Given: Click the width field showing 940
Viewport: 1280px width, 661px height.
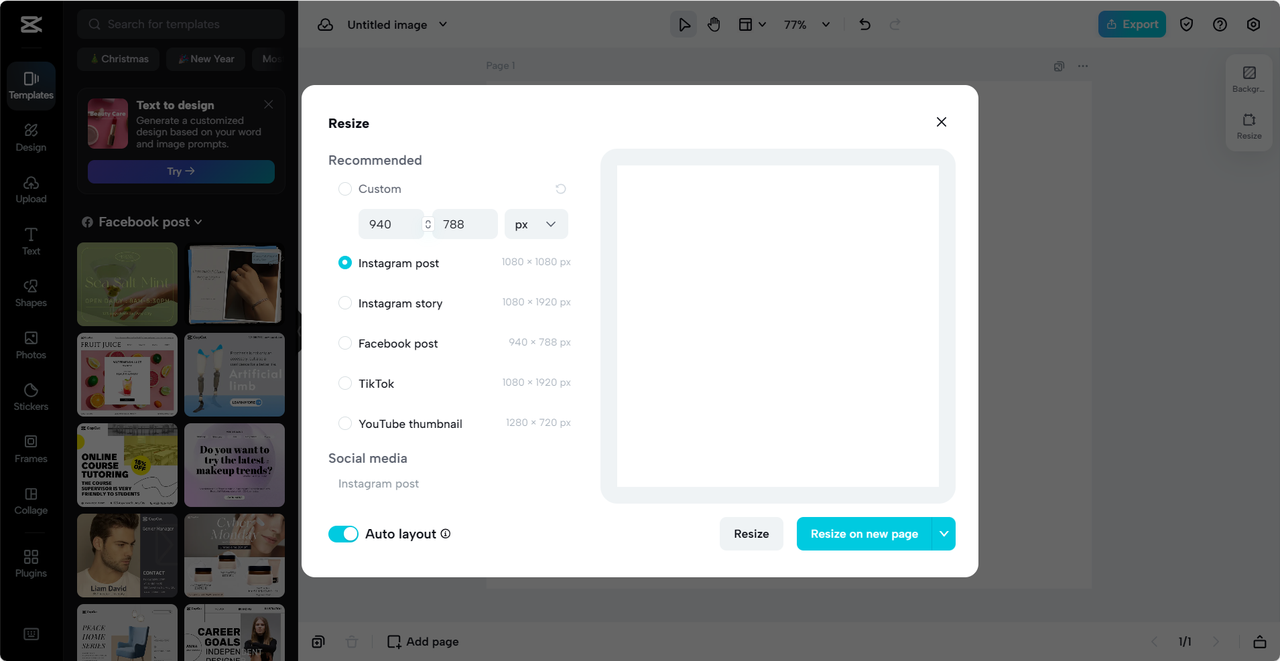Looking at the screenshot, I should click(x=391, y=224).
